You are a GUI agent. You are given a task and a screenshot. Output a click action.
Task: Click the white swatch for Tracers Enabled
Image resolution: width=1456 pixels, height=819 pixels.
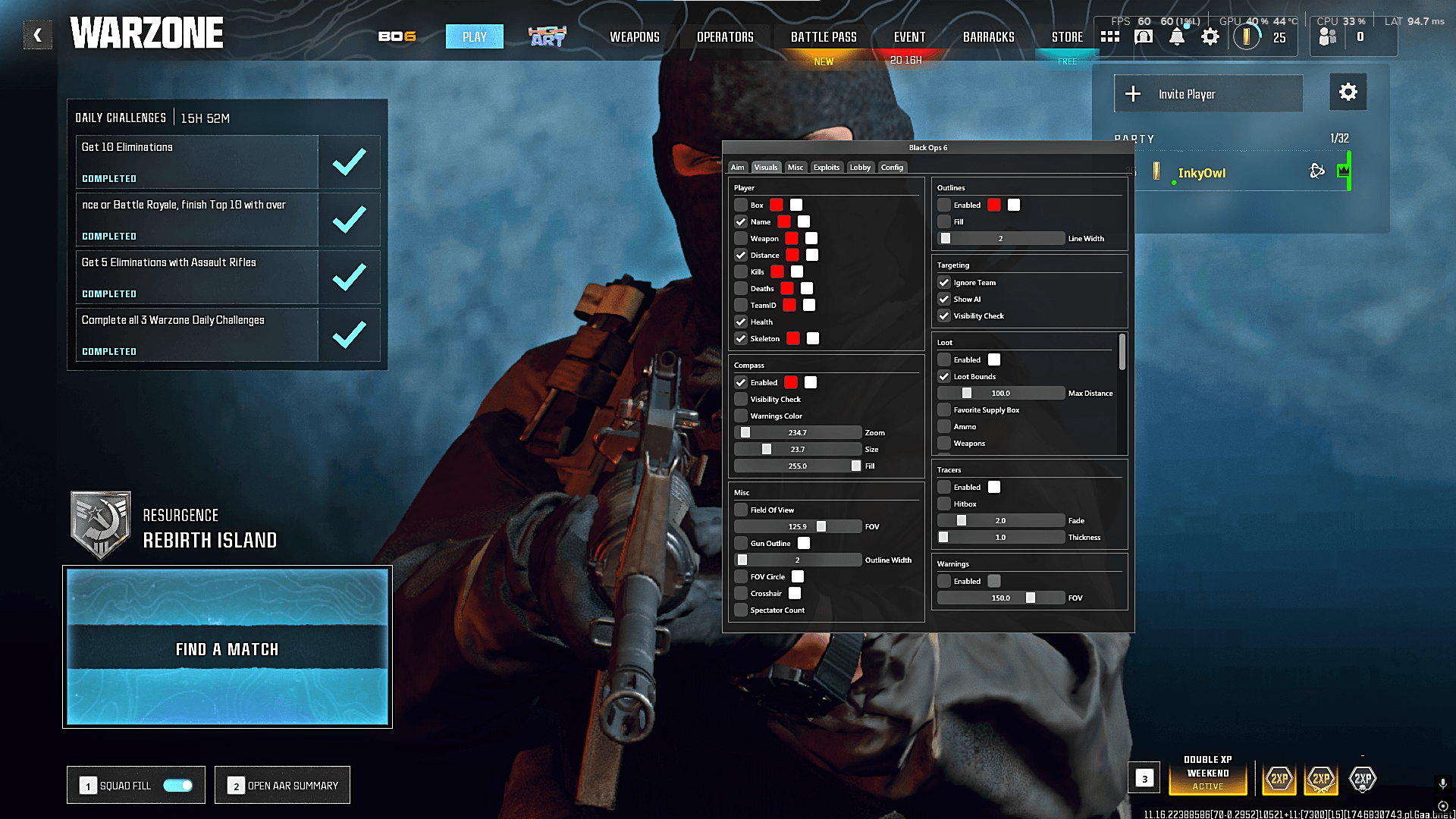tap(994, 487)
